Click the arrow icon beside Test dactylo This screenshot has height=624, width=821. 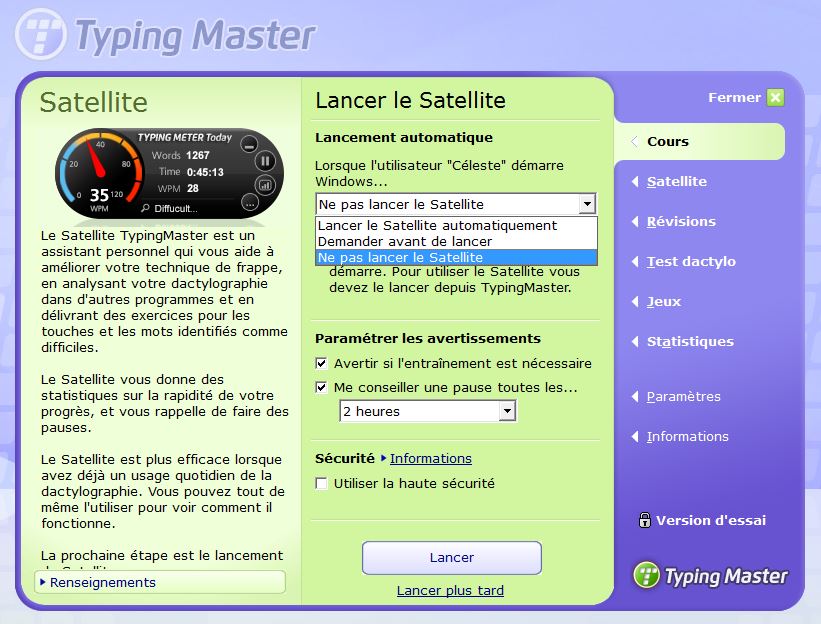pyautogui.click(x=635, y=261)
